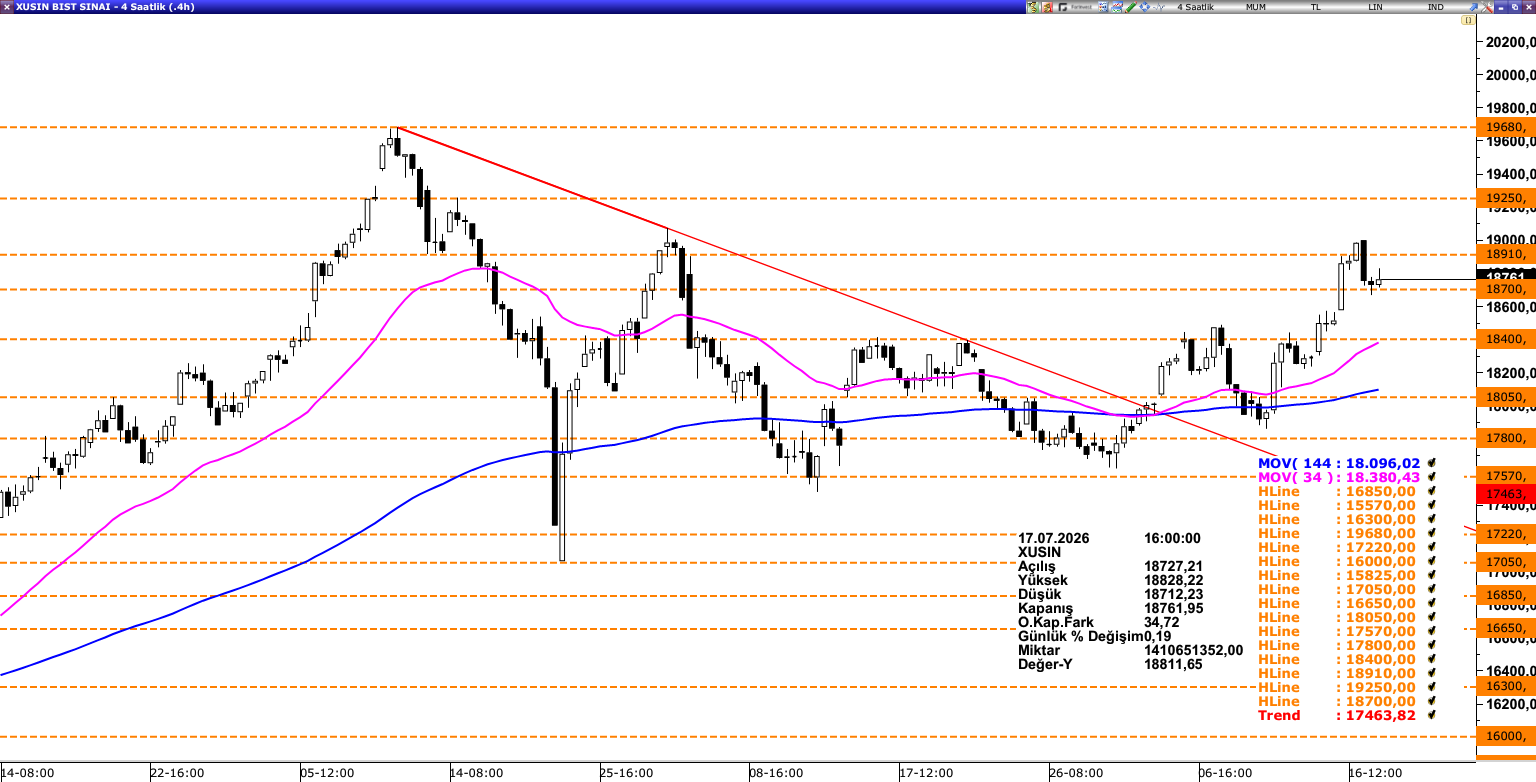Click the red 17463 trend price label
The height and width of the screenshot is (782, 1536).
pyautogui.click(x=1506, y=494)
